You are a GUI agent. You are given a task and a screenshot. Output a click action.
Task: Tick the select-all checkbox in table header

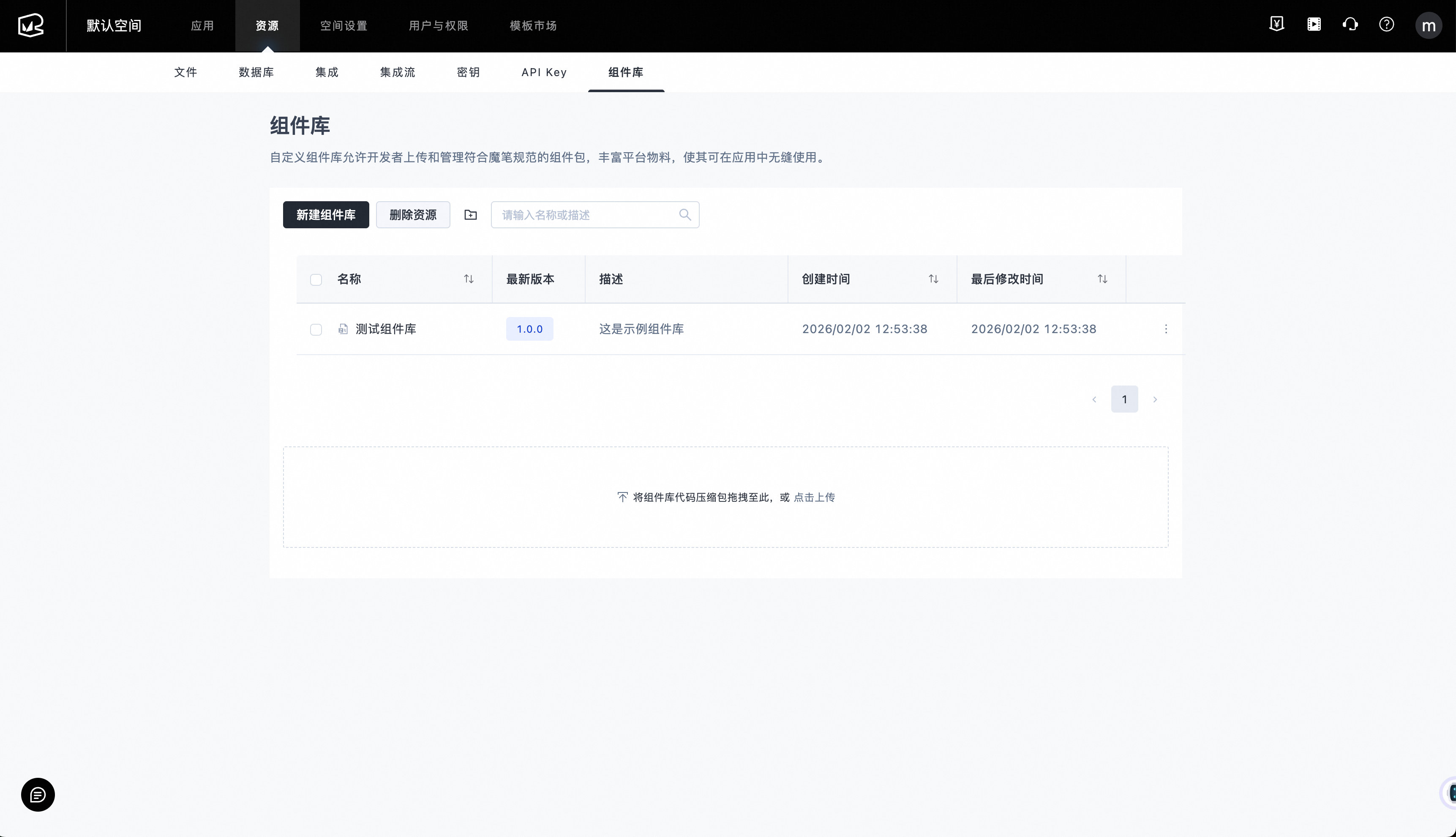click(x=316, y=279)
